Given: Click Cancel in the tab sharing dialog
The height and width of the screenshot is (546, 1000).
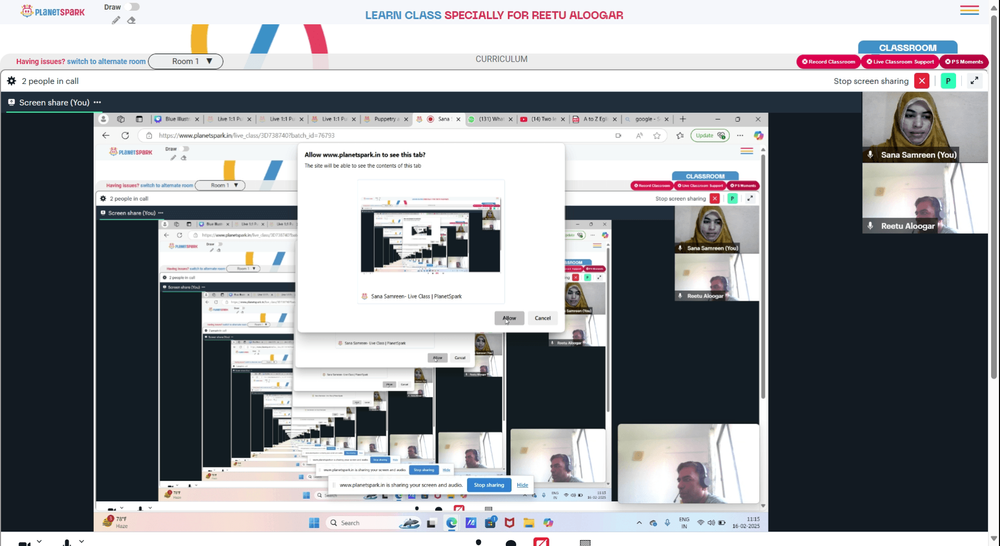Looking at the screenshot, I should 543,318.
